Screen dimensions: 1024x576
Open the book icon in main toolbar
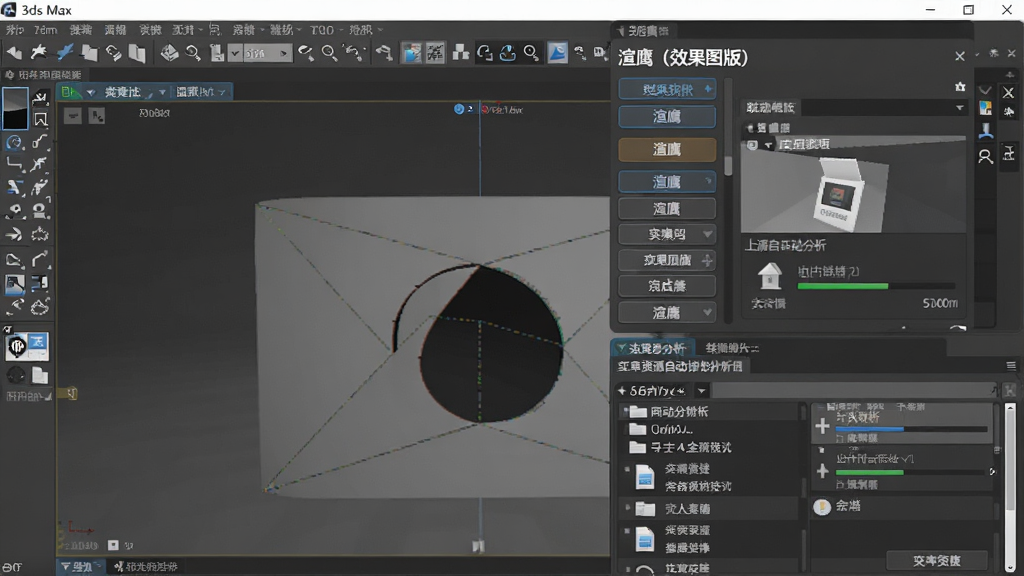[x=137, y=53]
